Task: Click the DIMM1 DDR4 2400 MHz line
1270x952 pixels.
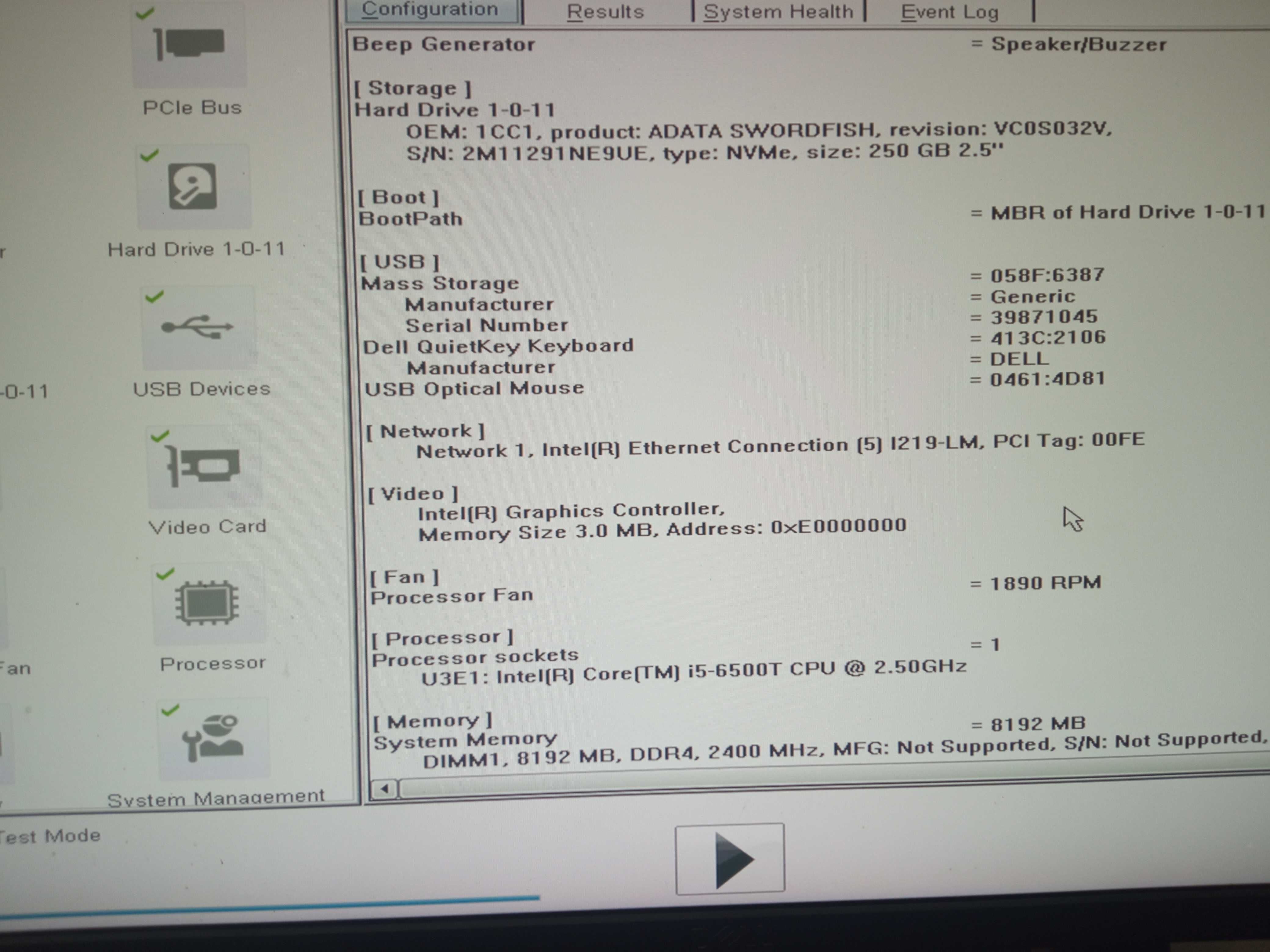Action: tap(845, 749)
